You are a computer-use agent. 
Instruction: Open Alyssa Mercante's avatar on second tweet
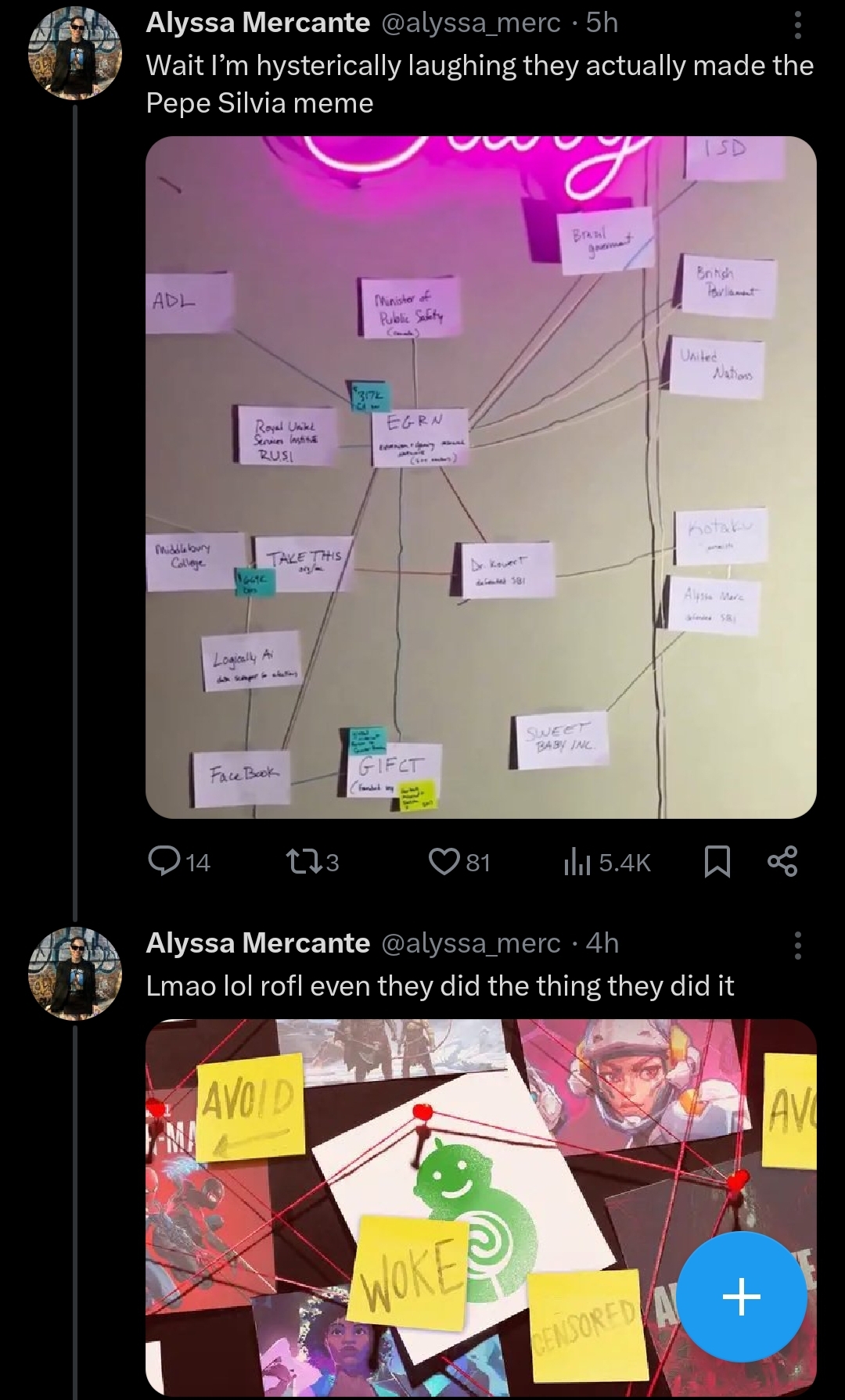coord(75,975)
